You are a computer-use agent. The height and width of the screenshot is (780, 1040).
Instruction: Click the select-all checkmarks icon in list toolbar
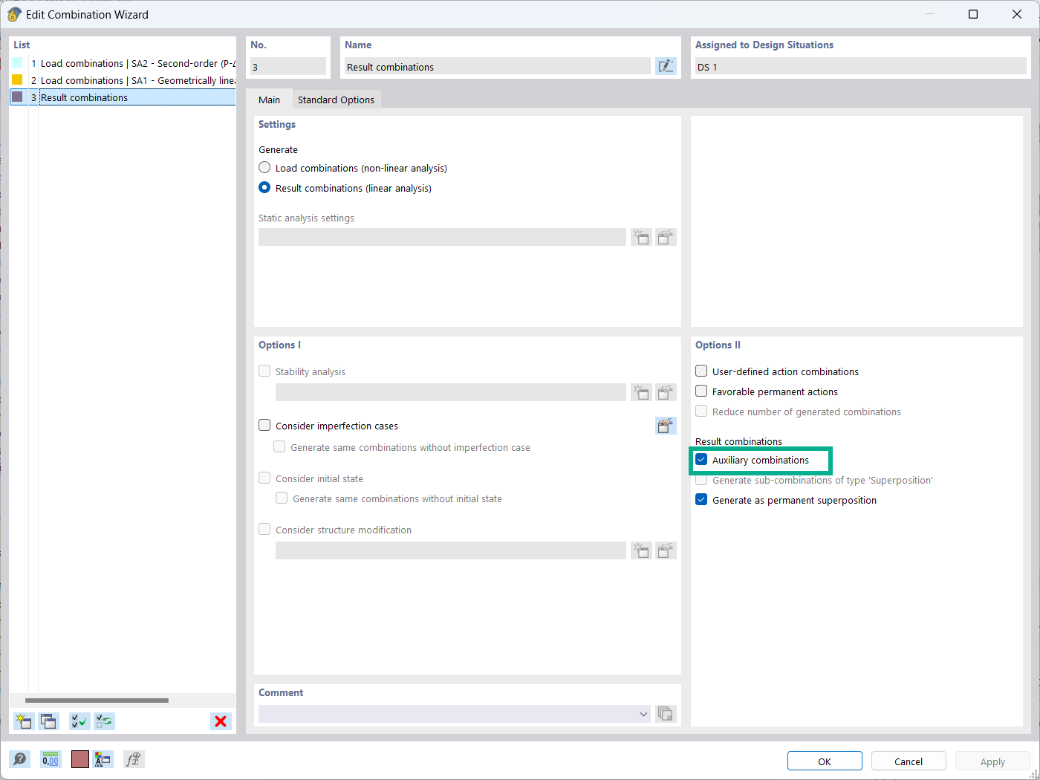80,721
